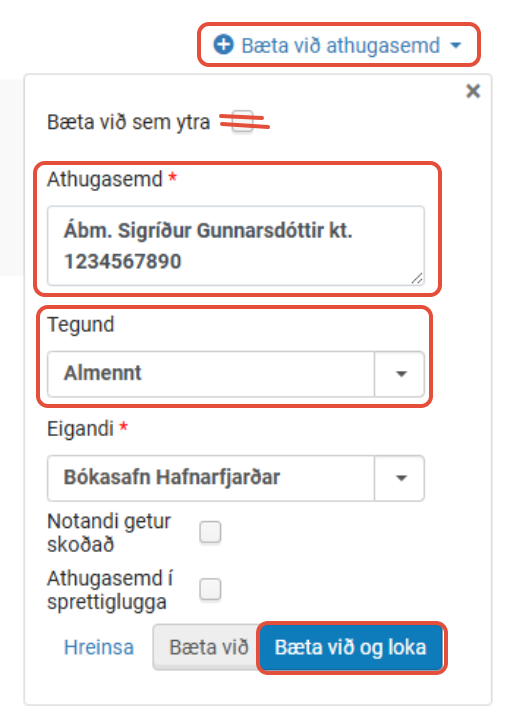Expand the Tegund dropdown arrow
Viewport: 510px width, 719px height.
coord(400,374)
